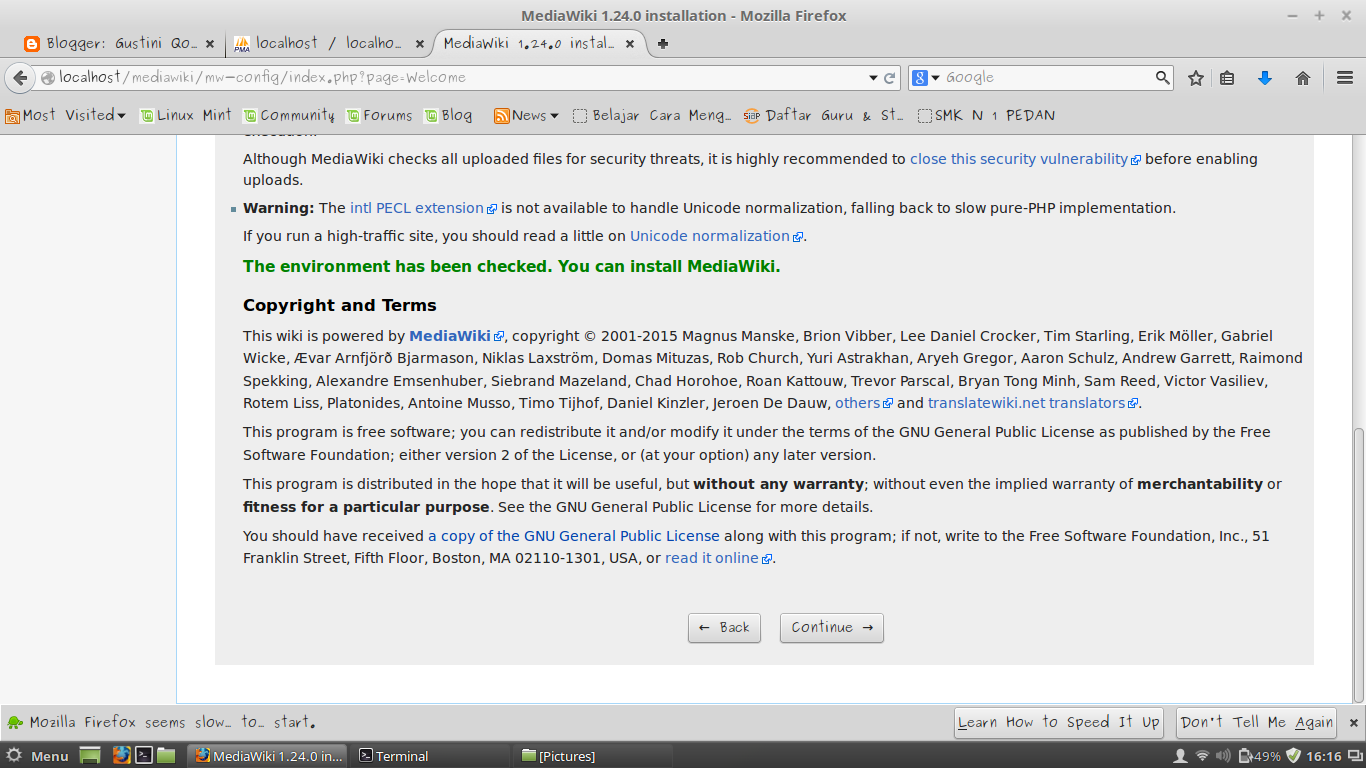Image resolution: width=1366 pixels, height=768 pixels.
Task: Close the localhost phpMyAdmin tab
Action: [x=419, y=44]
